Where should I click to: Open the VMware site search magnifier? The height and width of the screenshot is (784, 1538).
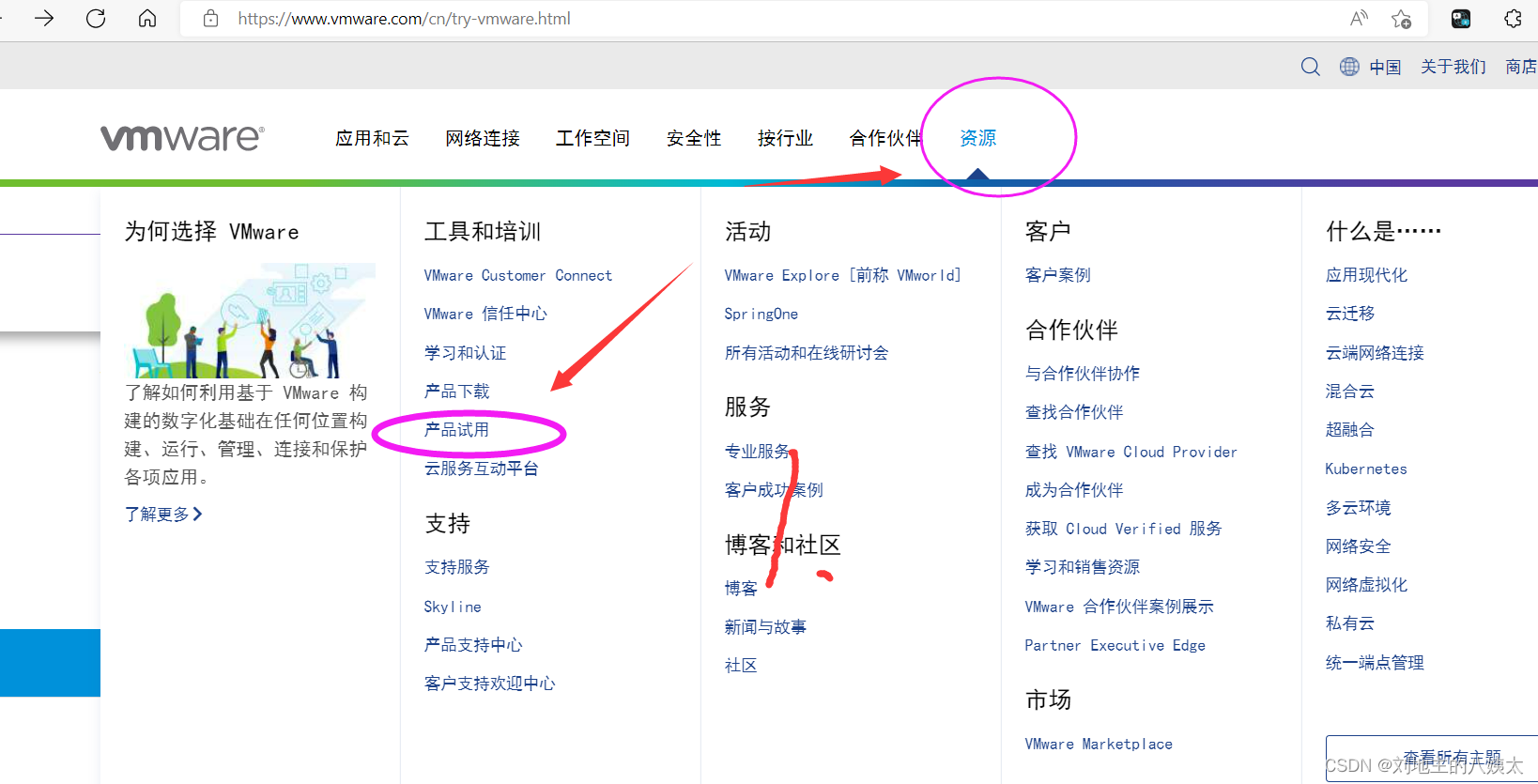1310,67
